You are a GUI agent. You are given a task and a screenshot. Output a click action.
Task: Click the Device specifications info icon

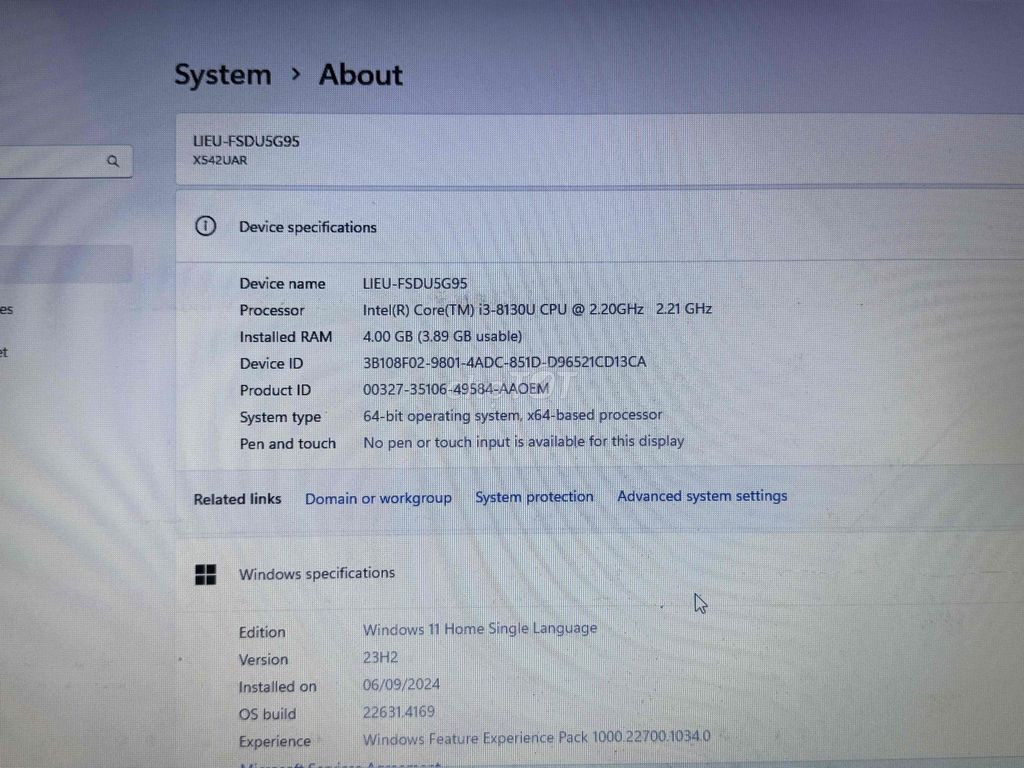[x=206, y=227]
